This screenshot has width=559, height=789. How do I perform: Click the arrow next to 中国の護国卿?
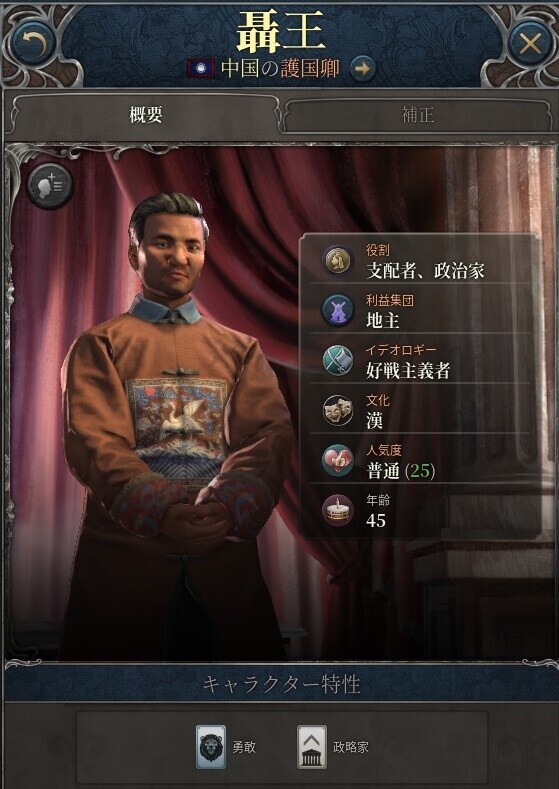pos(362,68)
